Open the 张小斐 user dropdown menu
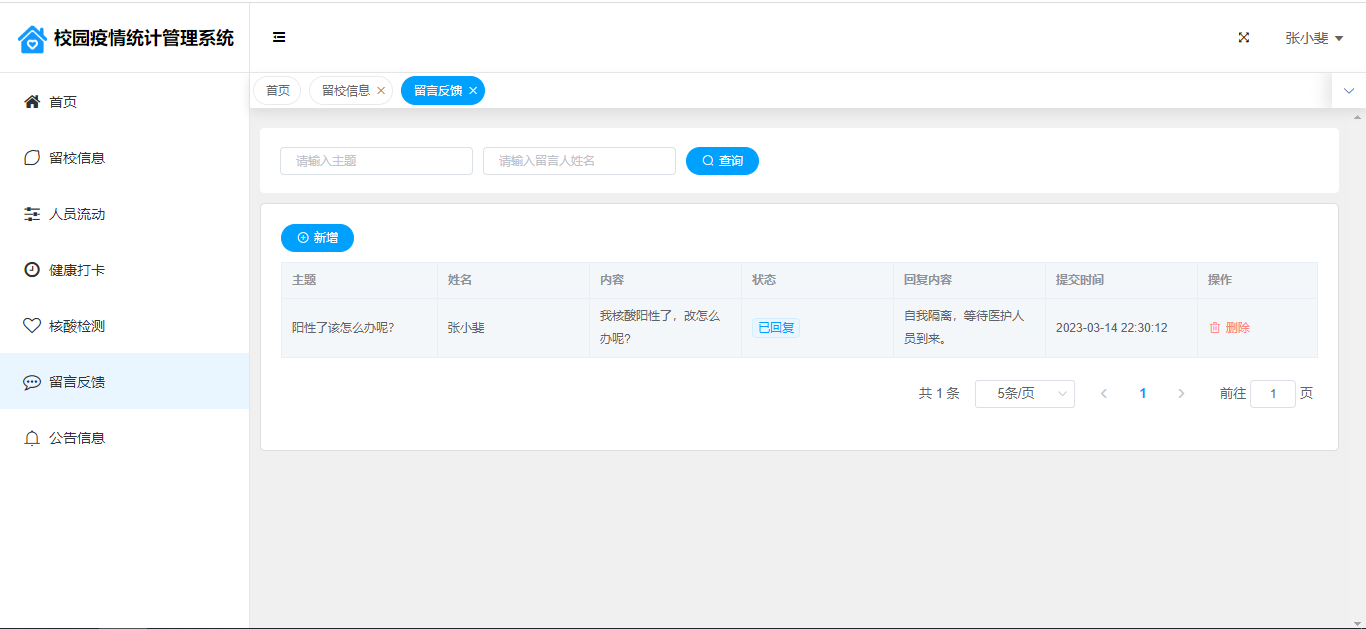1366x629 pixels. coord(1313,38)
